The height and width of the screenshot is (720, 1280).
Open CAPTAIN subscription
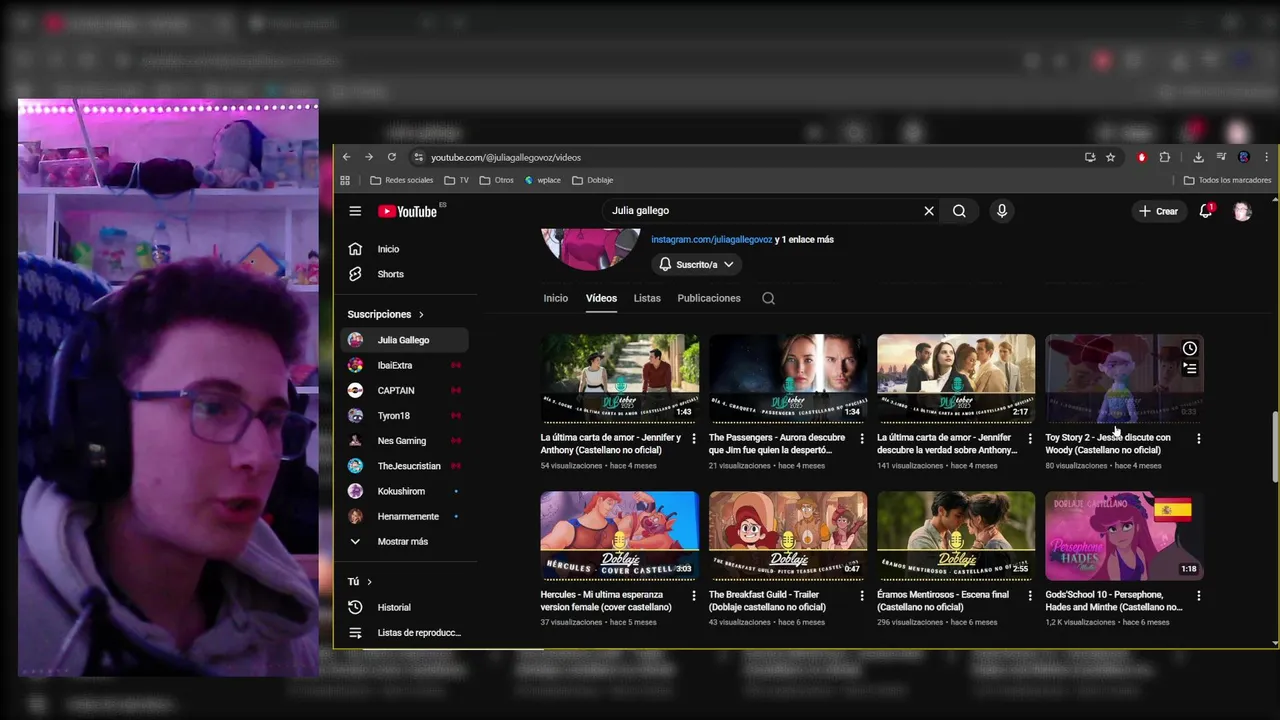pyautogui.click(x=404, y=390)
